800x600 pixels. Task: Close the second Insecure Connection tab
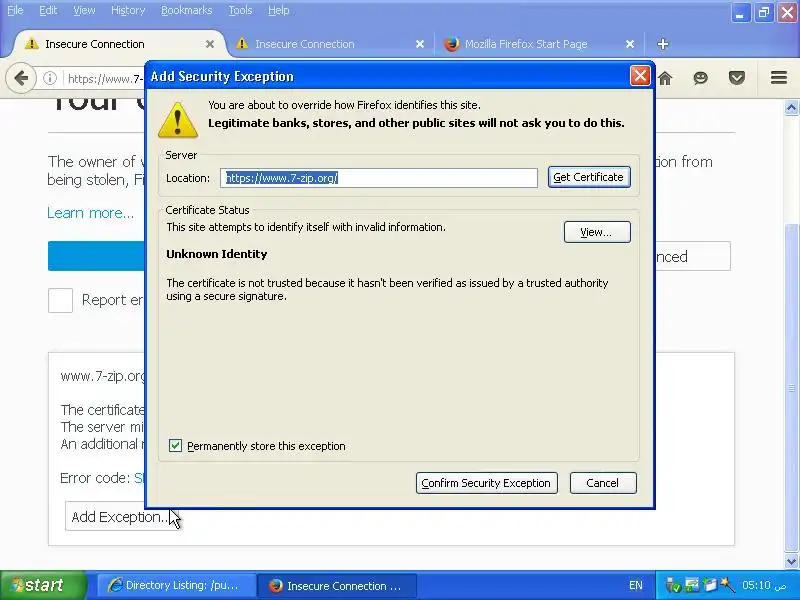pyautogui.click(x=420, y=44)
